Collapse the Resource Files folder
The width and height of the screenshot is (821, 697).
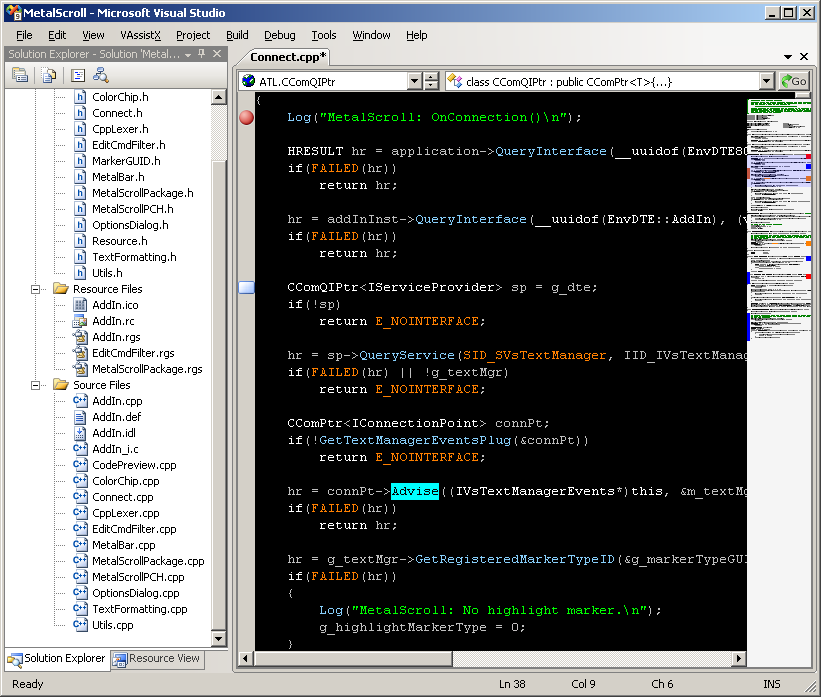pyautogui.click(x=36, y=289)
